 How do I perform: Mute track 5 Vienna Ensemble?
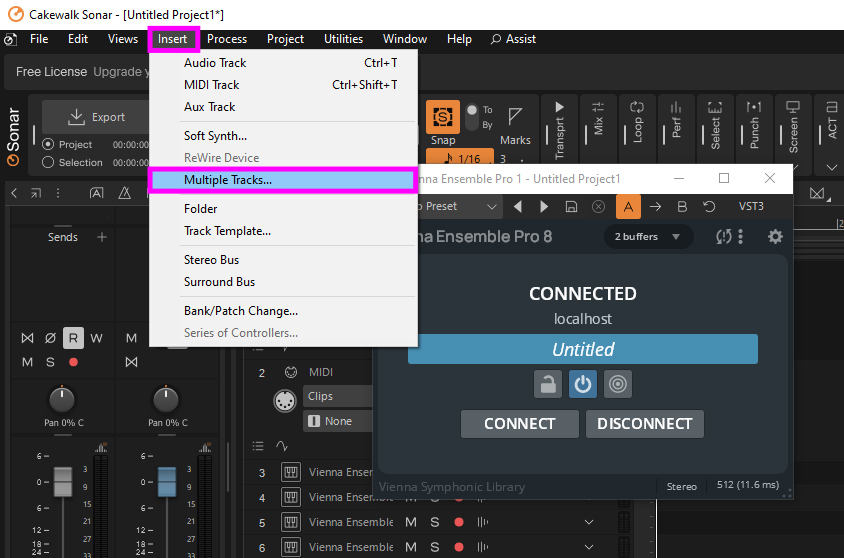tap(411, 522)
